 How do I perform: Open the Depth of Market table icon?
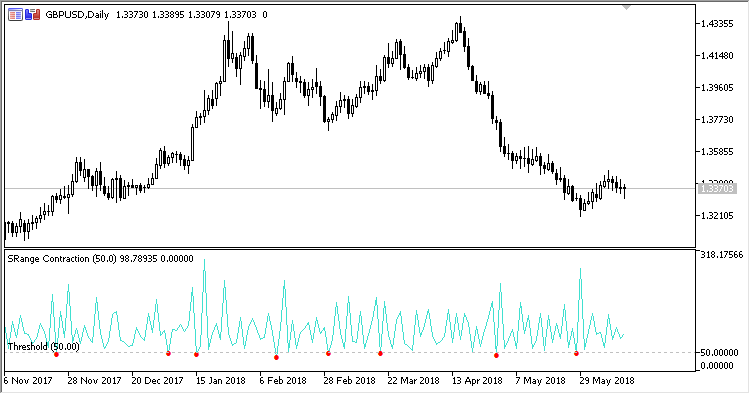[15, 15]
